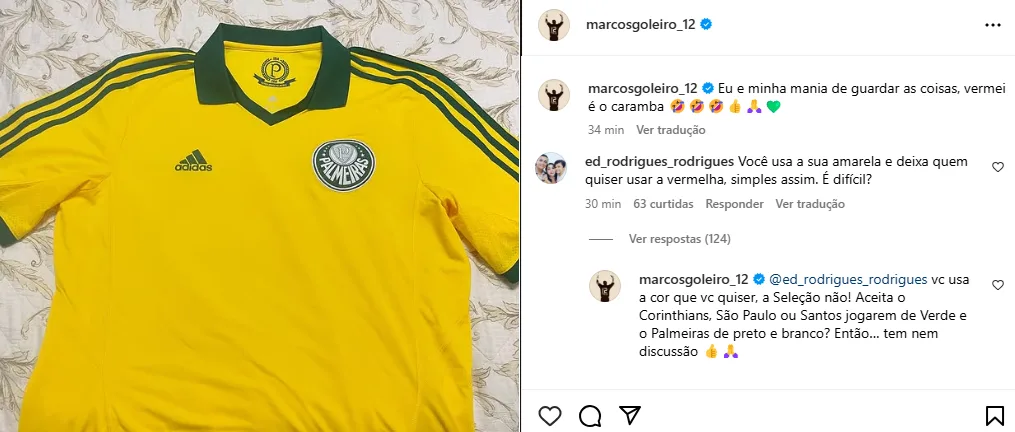Reply to ed_rodrigues_rodrigues comment
Image resolution: width=1015 pixels, height=432 pixels.
(x=734, y=204)
